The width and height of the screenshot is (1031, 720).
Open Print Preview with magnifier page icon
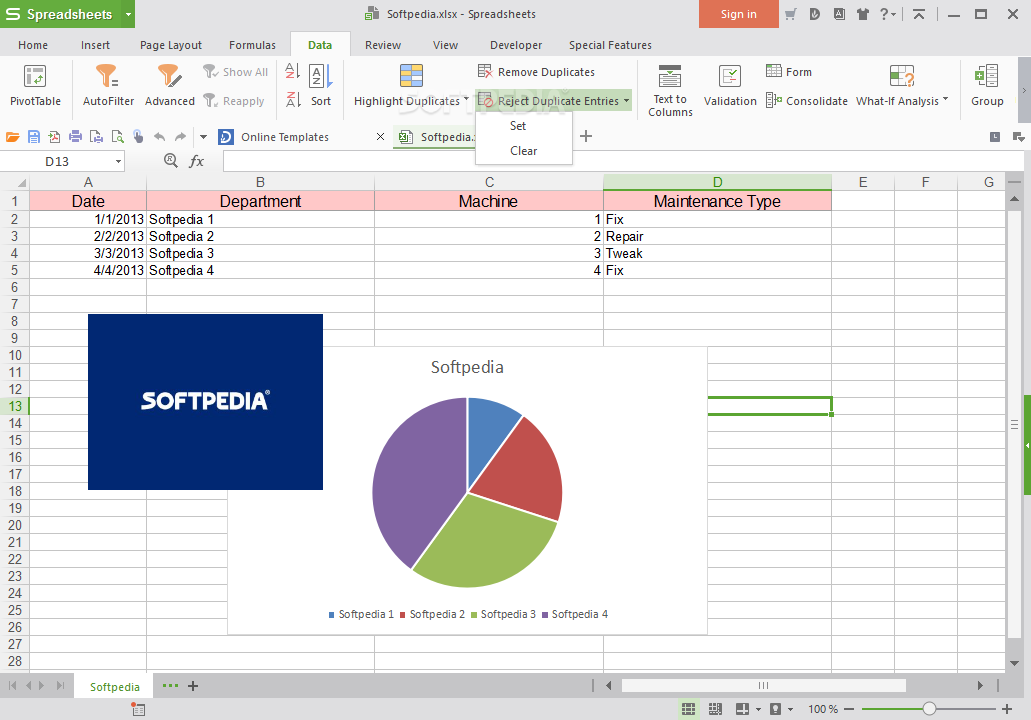click(x=118, y=137)
